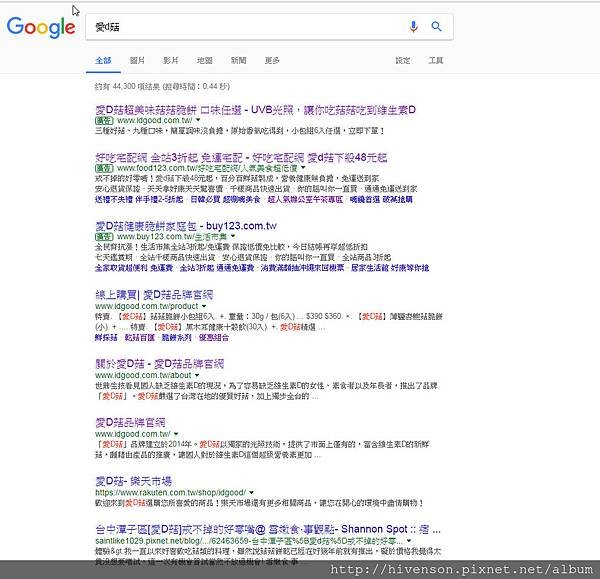The width and height of the screenshot is (600, 579).
Task: Click green 廣告 badge on idgood ad
Action: pyautogui.click(x=104, y=121)
